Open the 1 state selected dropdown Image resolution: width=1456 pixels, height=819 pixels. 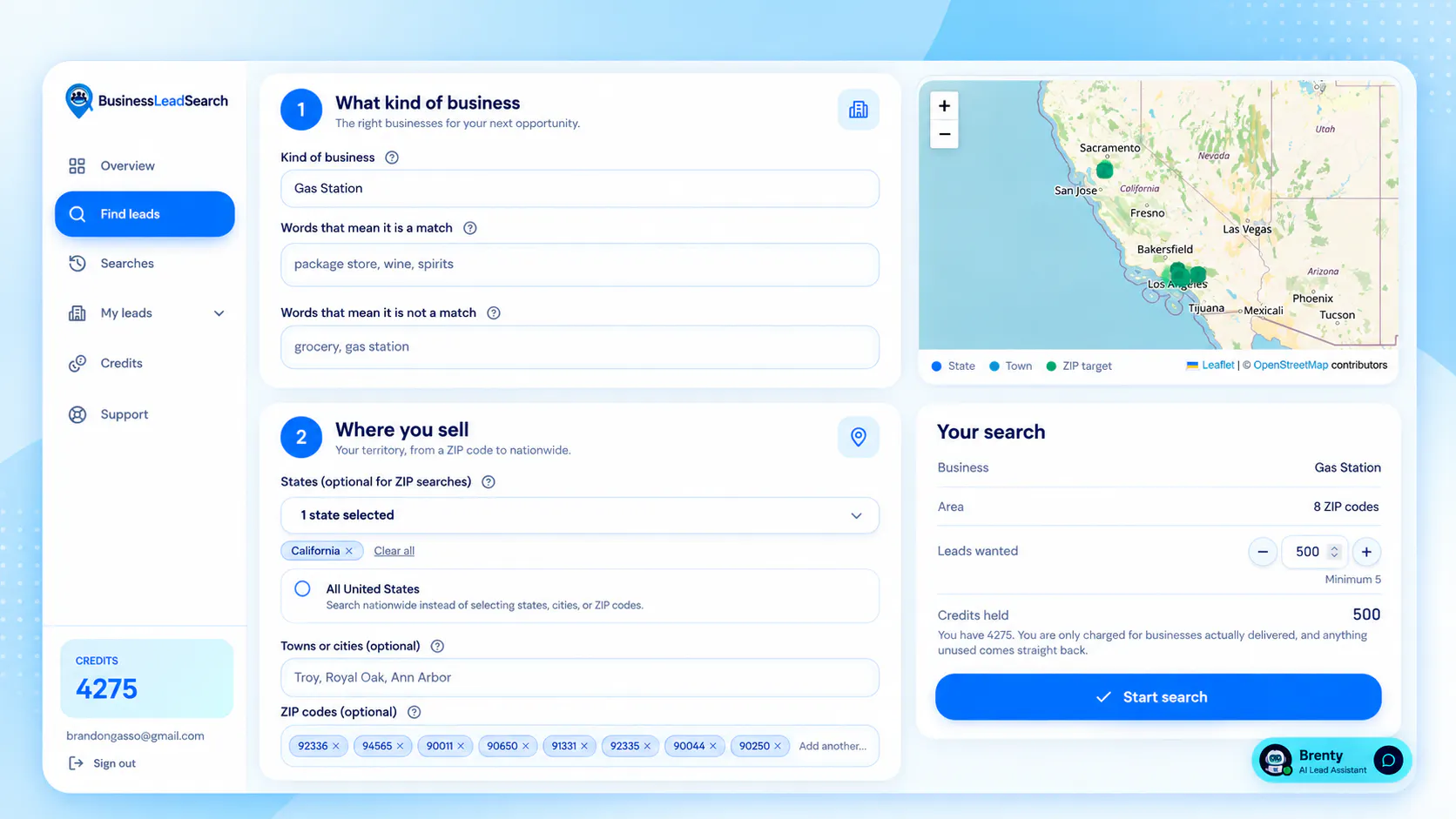click(x=580, y=515)
